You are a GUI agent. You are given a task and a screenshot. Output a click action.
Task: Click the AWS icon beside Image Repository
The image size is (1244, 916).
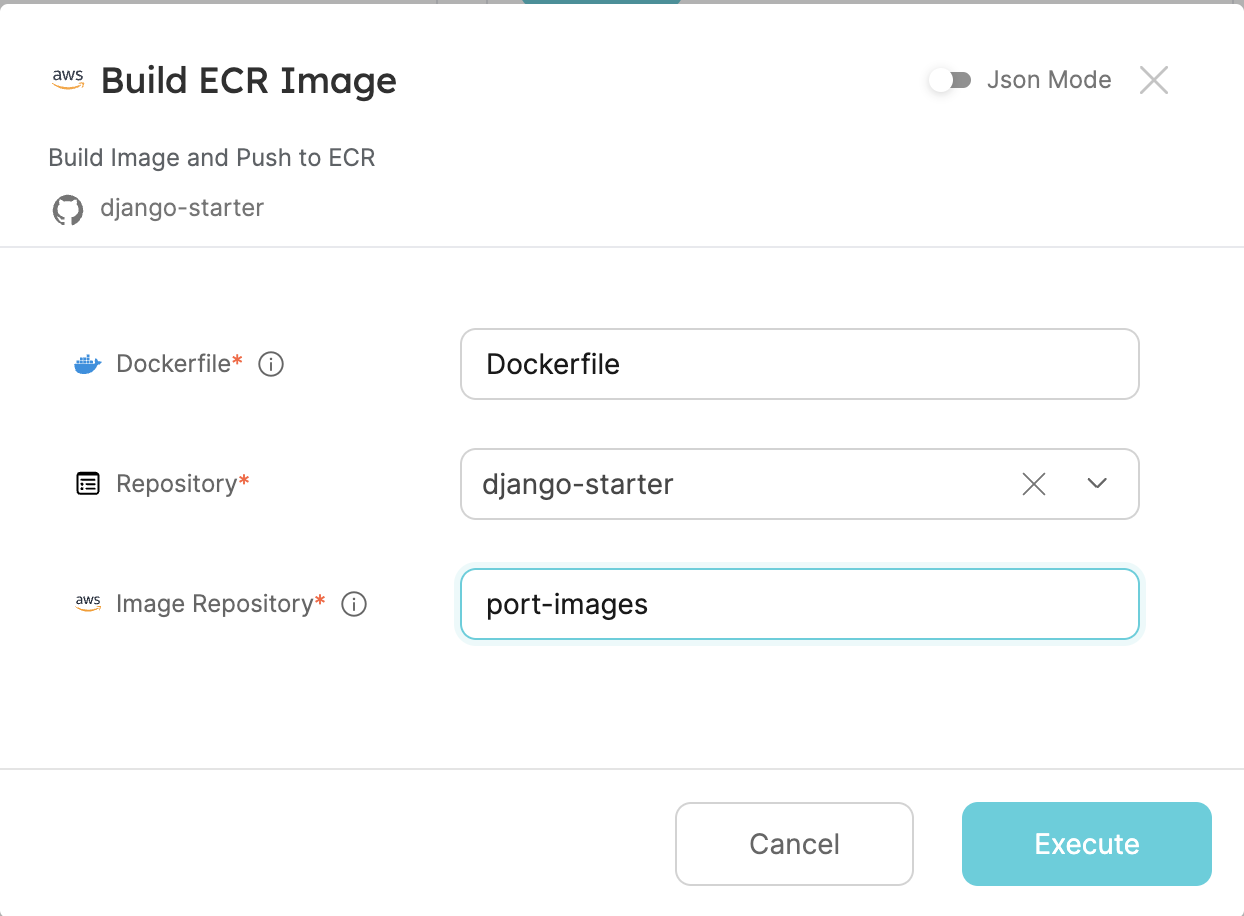point(88,604)
